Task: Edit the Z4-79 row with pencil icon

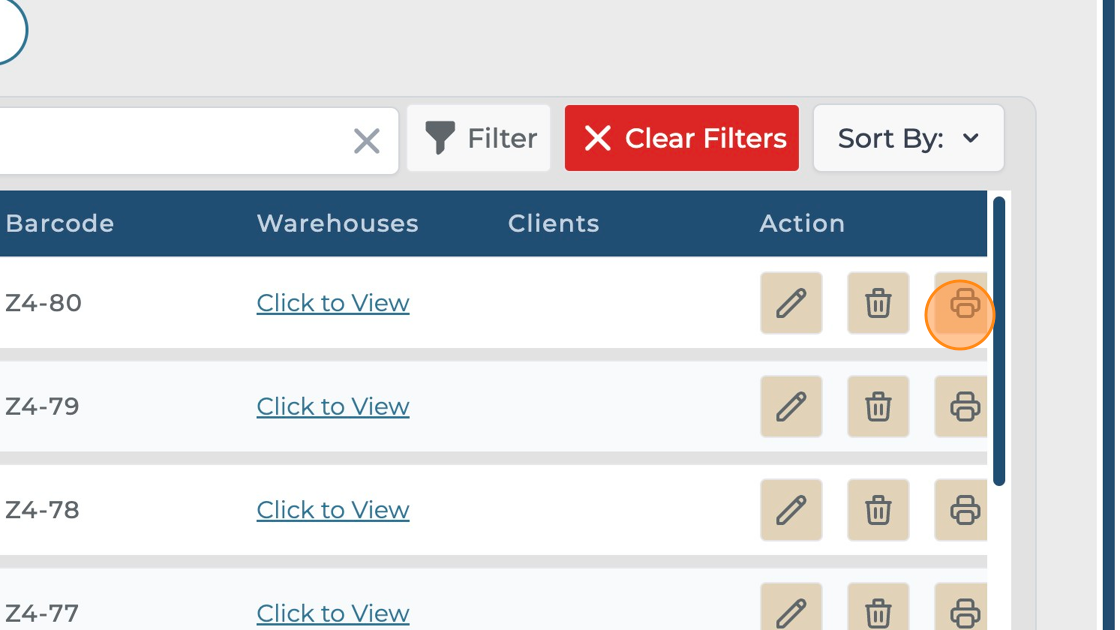Action: point(791,406)
